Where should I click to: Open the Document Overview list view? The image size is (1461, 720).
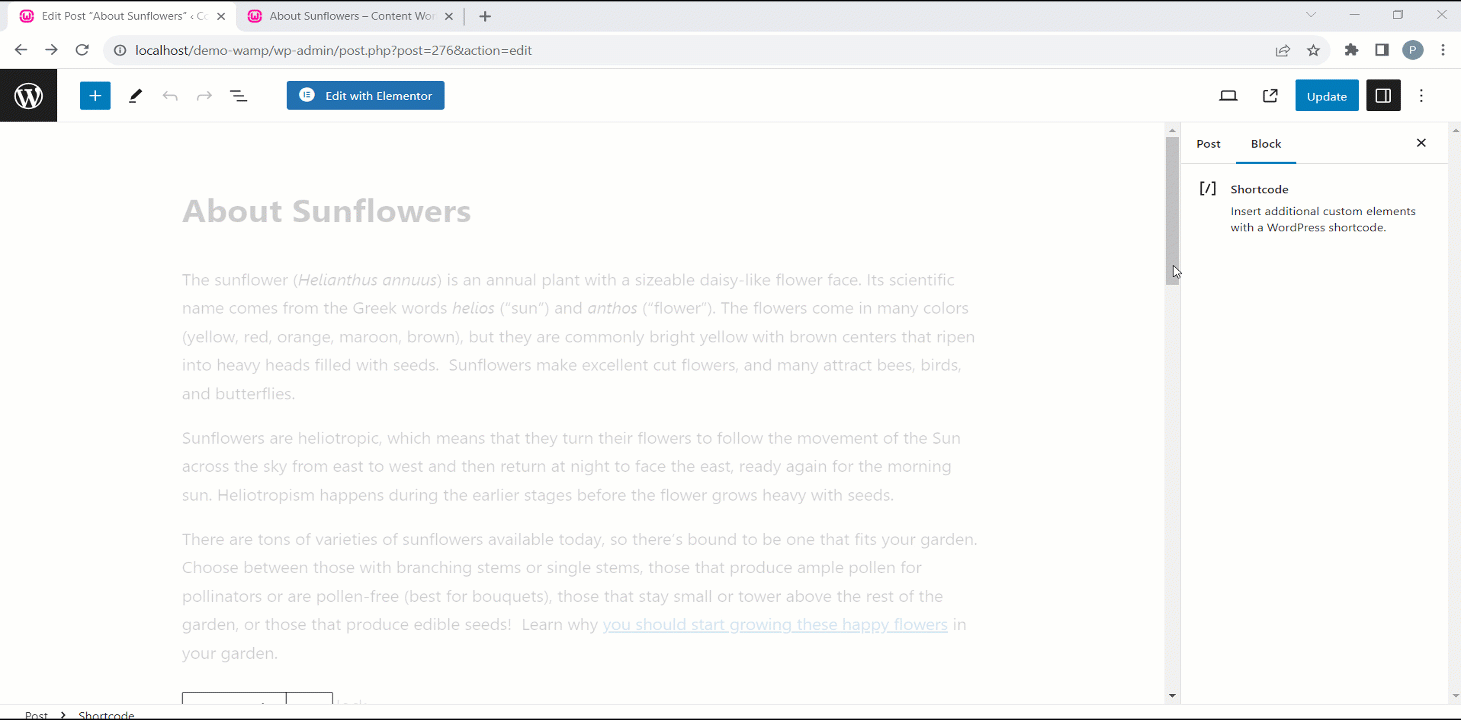click(x=238, y=95)
